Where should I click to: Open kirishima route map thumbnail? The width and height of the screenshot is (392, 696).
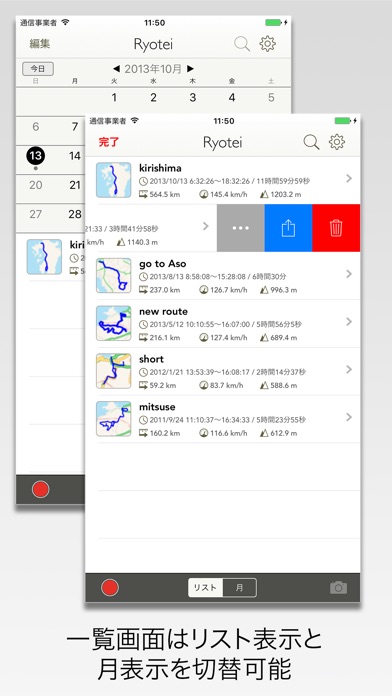coord(114,180)
